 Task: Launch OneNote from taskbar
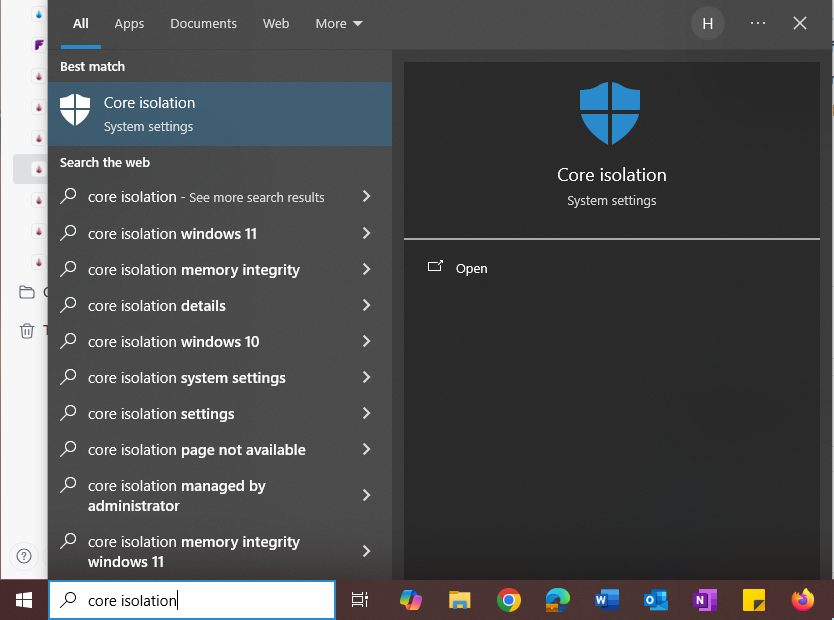(705, 600)
